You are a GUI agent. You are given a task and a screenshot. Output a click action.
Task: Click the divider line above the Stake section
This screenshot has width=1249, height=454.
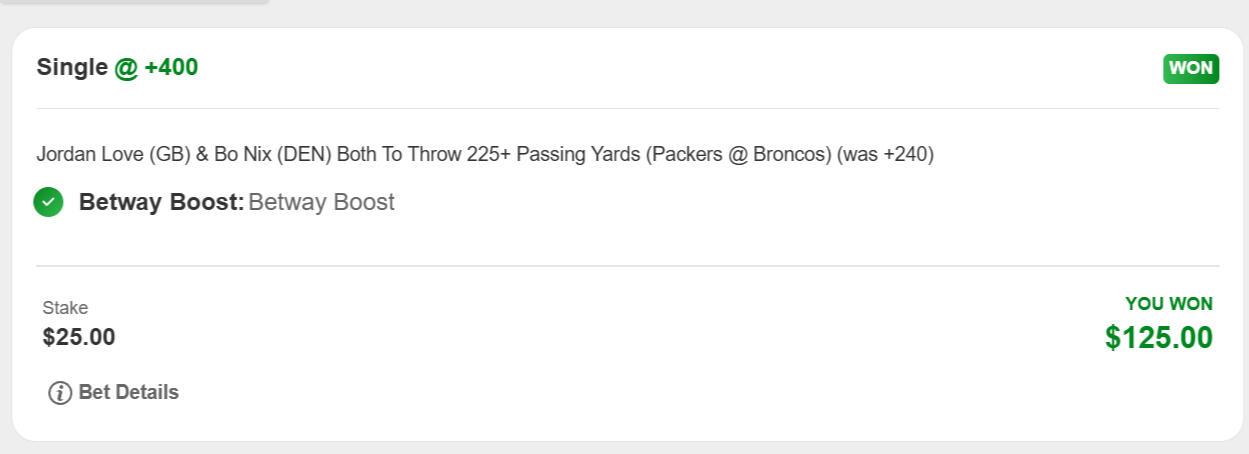[x=627, y=266]
